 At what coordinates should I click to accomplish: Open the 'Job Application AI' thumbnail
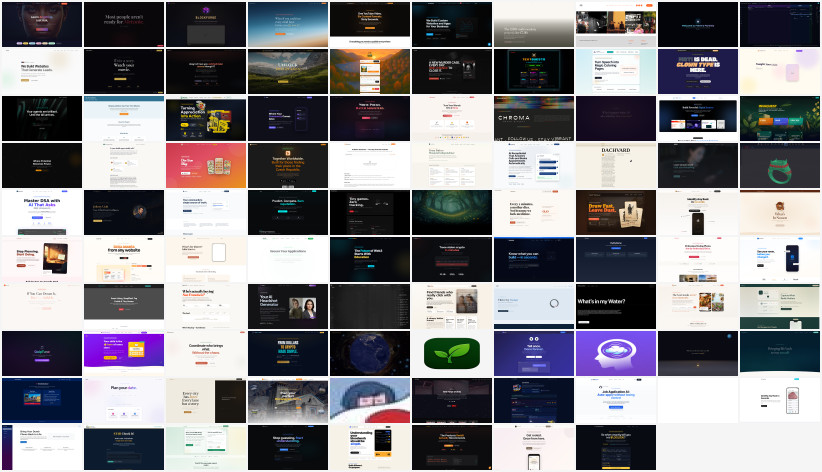(x=616, y=401)
